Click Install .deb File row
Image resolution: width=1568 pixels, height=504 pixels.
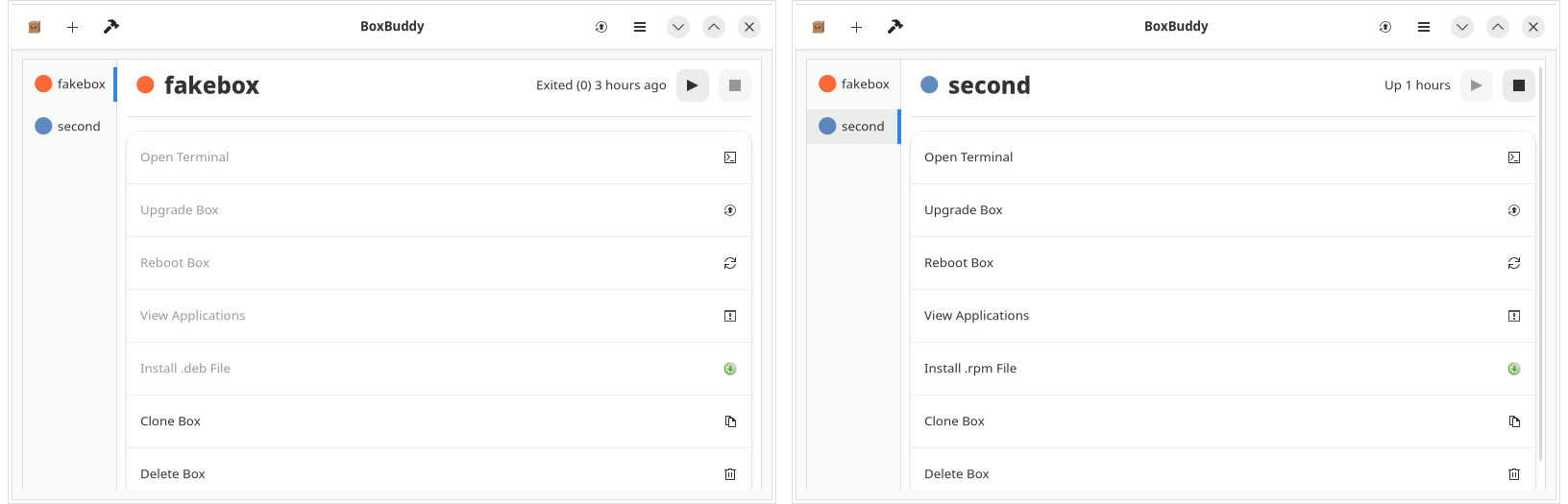pyautogui.click(x=439, y=369)
